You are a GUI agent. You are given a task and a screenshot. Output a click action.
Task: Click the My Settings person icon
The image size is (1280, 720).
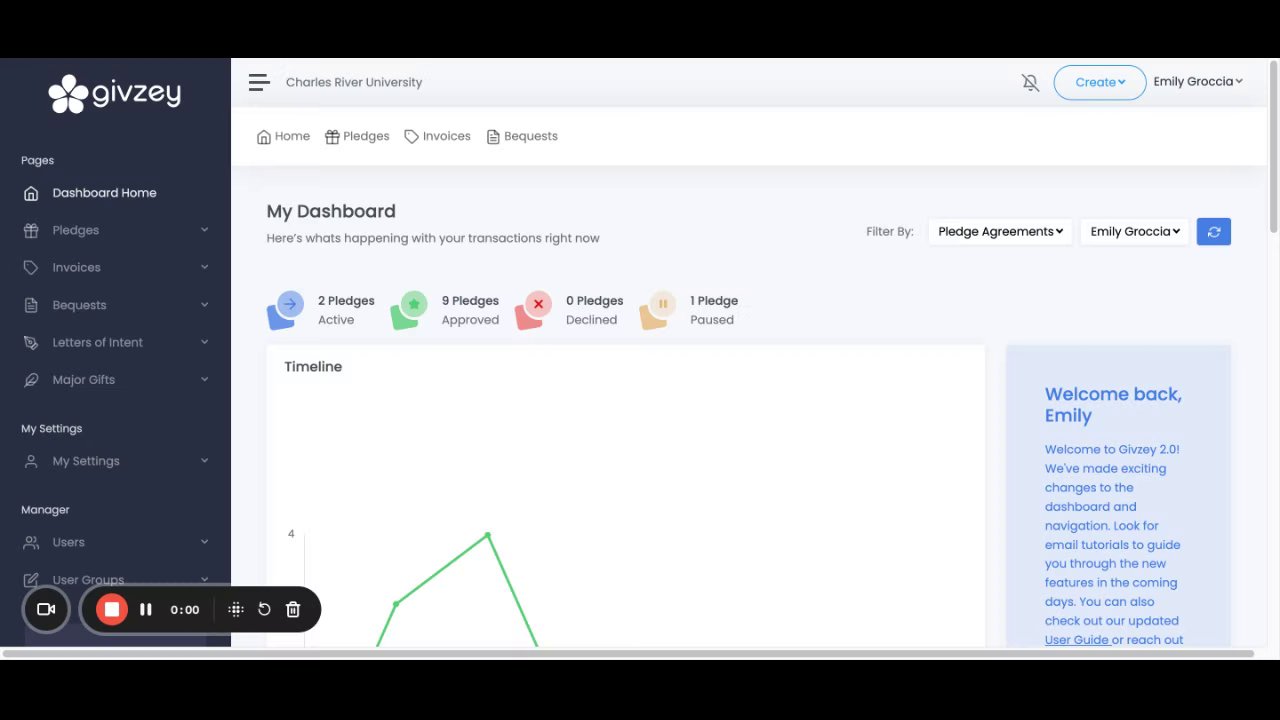click(x=31, y=461)
